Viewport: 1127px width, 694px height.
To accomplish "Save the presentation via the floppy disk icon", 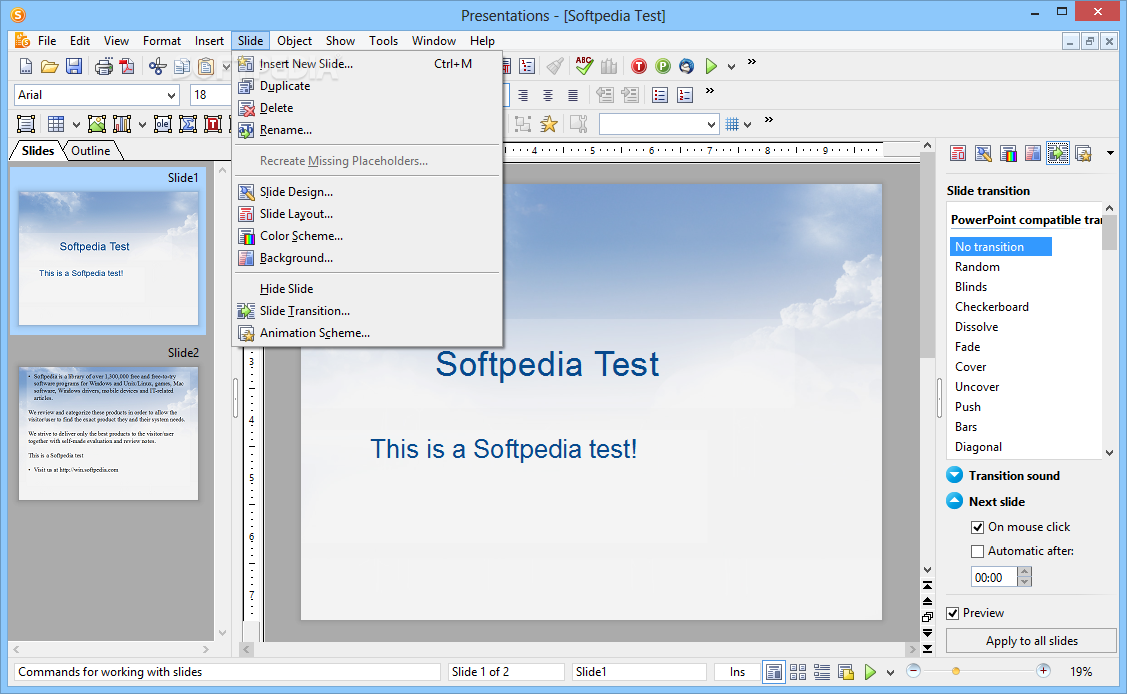I will pos(73,67).
